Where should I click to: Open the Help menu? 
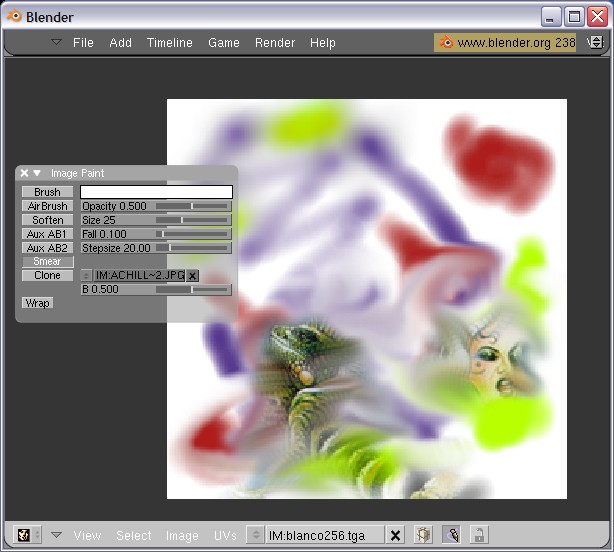tap(323, 42)
